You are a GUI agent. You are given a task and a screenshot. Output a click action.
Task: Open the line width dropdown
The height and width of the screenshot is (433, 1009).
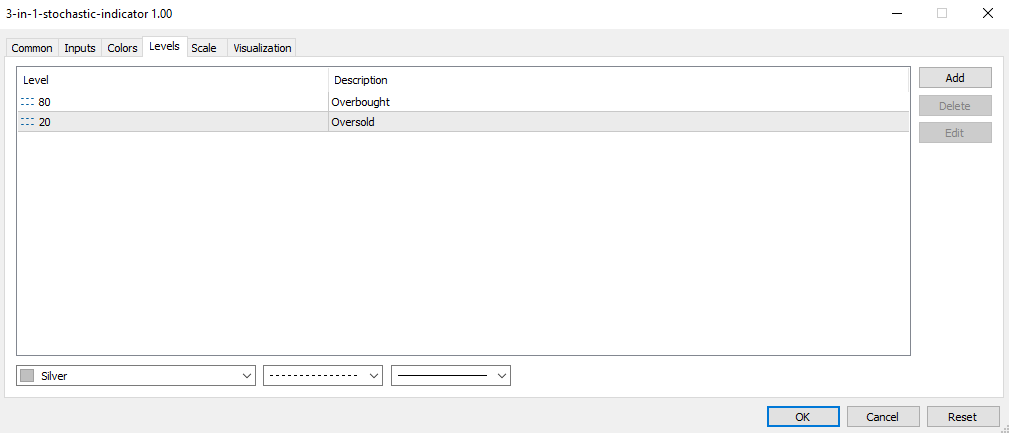pyautogui.click(x=451, y=376)
